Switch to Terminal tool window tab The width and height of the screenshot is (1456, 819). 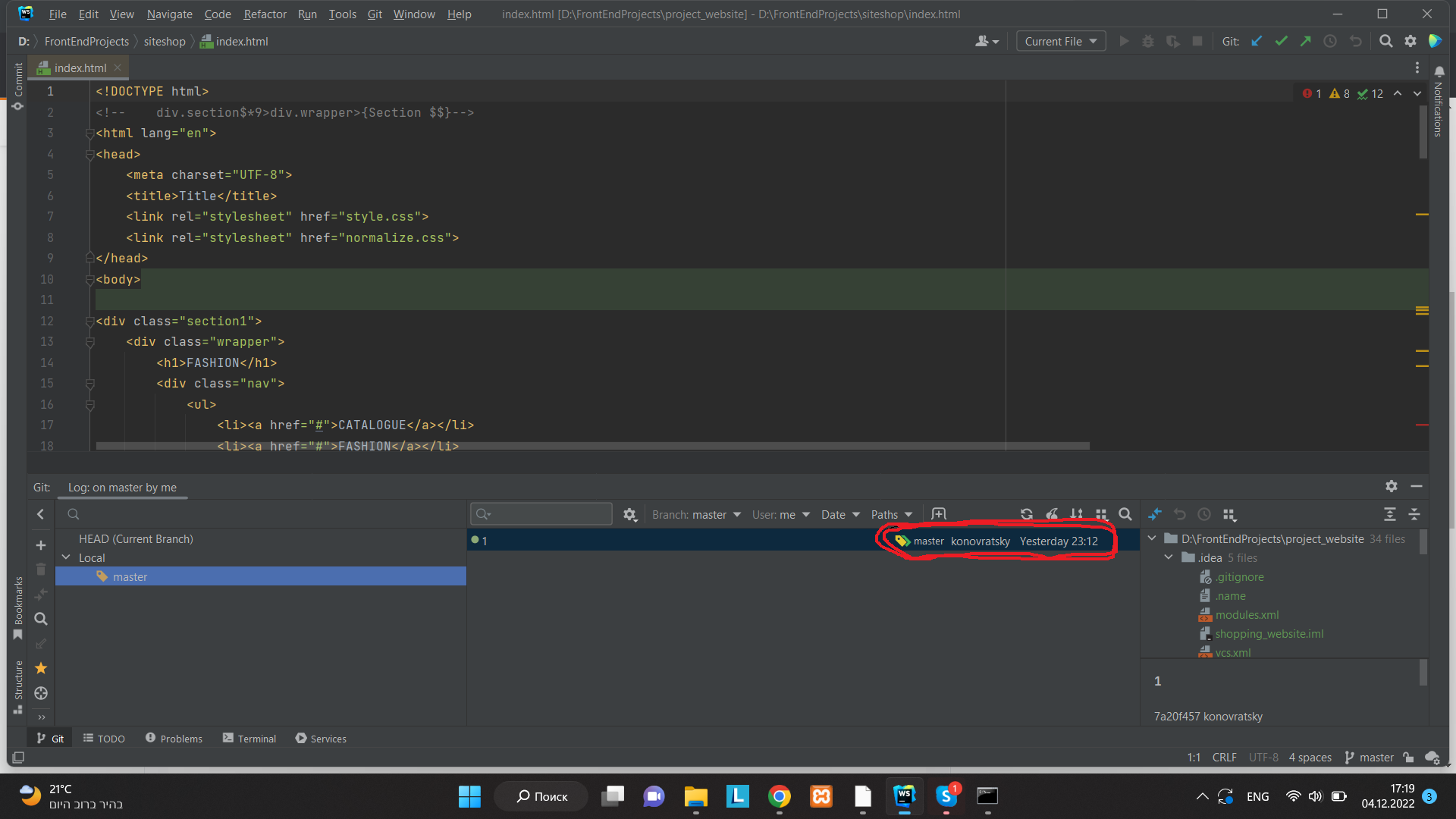coord(249,739)
